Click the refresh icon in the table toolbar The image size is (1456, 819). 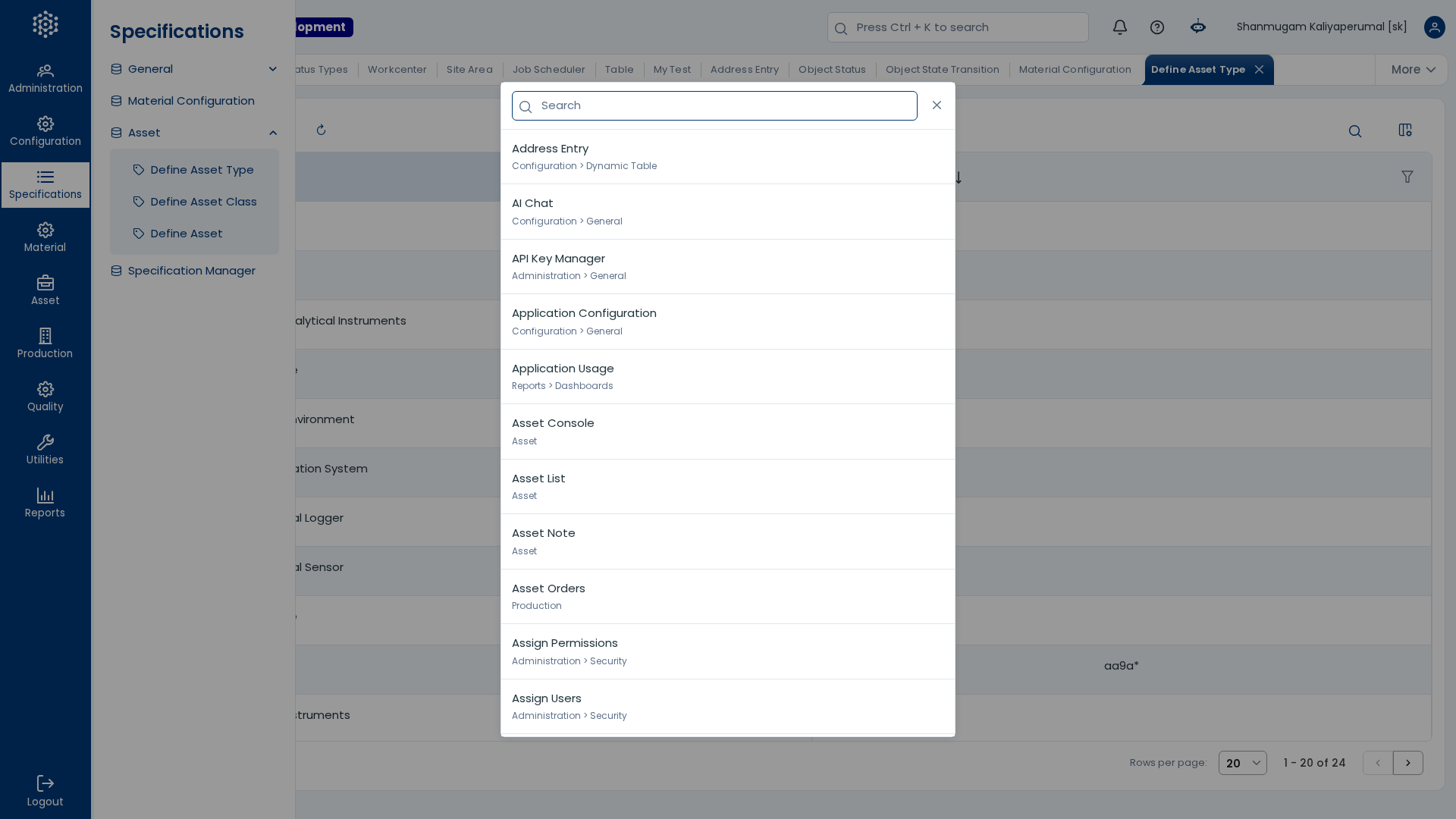click(x=322, y=130)
